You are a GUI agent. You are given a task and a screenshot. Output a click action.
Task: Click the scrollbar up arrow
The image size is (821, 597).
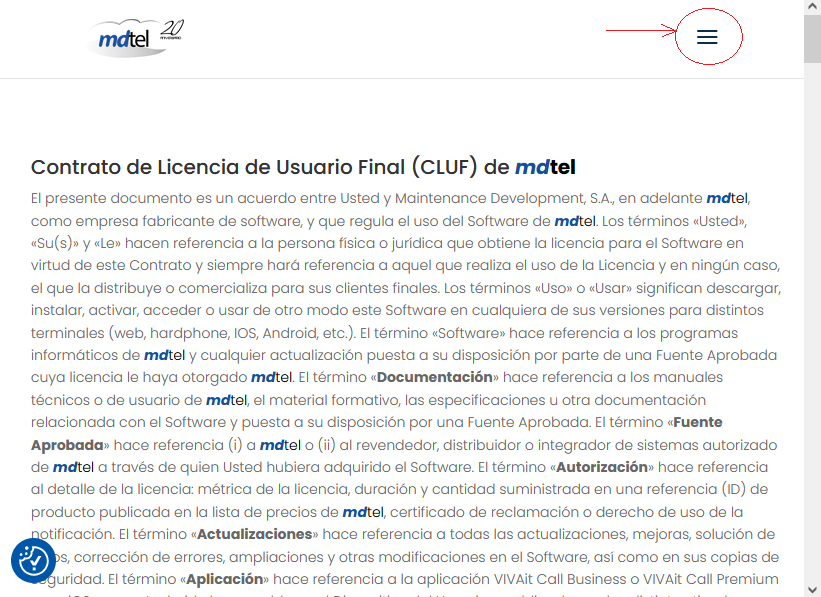pos(812,8)
